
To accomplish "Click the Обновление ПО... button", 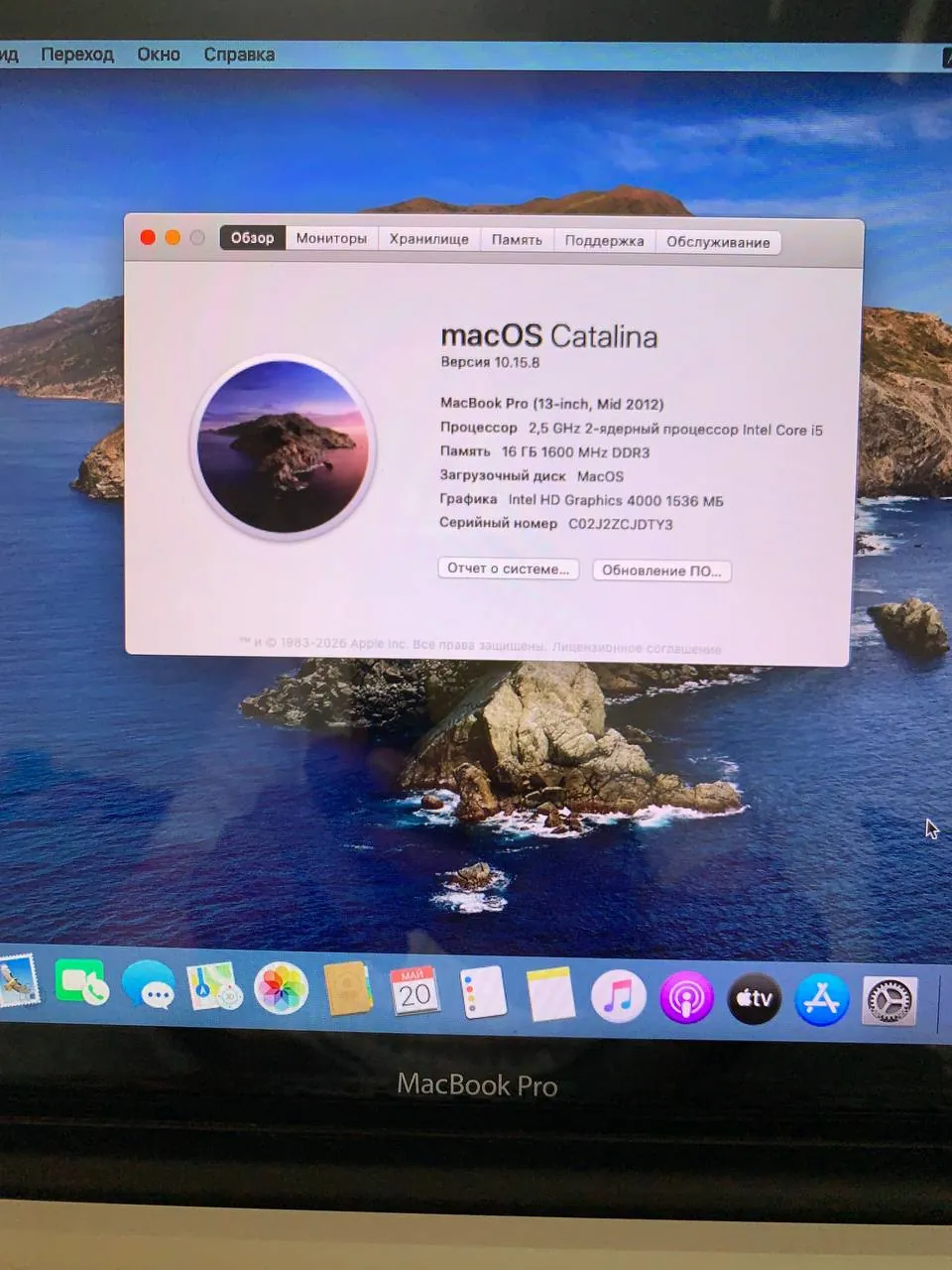I will coord(661,571).
